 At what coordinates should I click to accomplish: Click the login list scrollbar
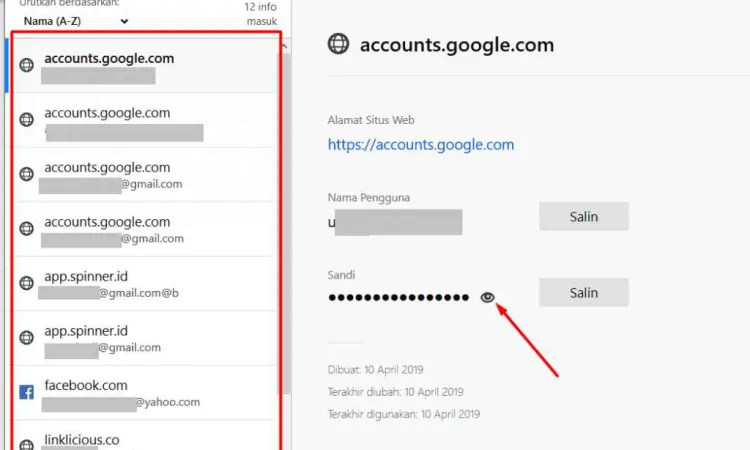(286, 224)
